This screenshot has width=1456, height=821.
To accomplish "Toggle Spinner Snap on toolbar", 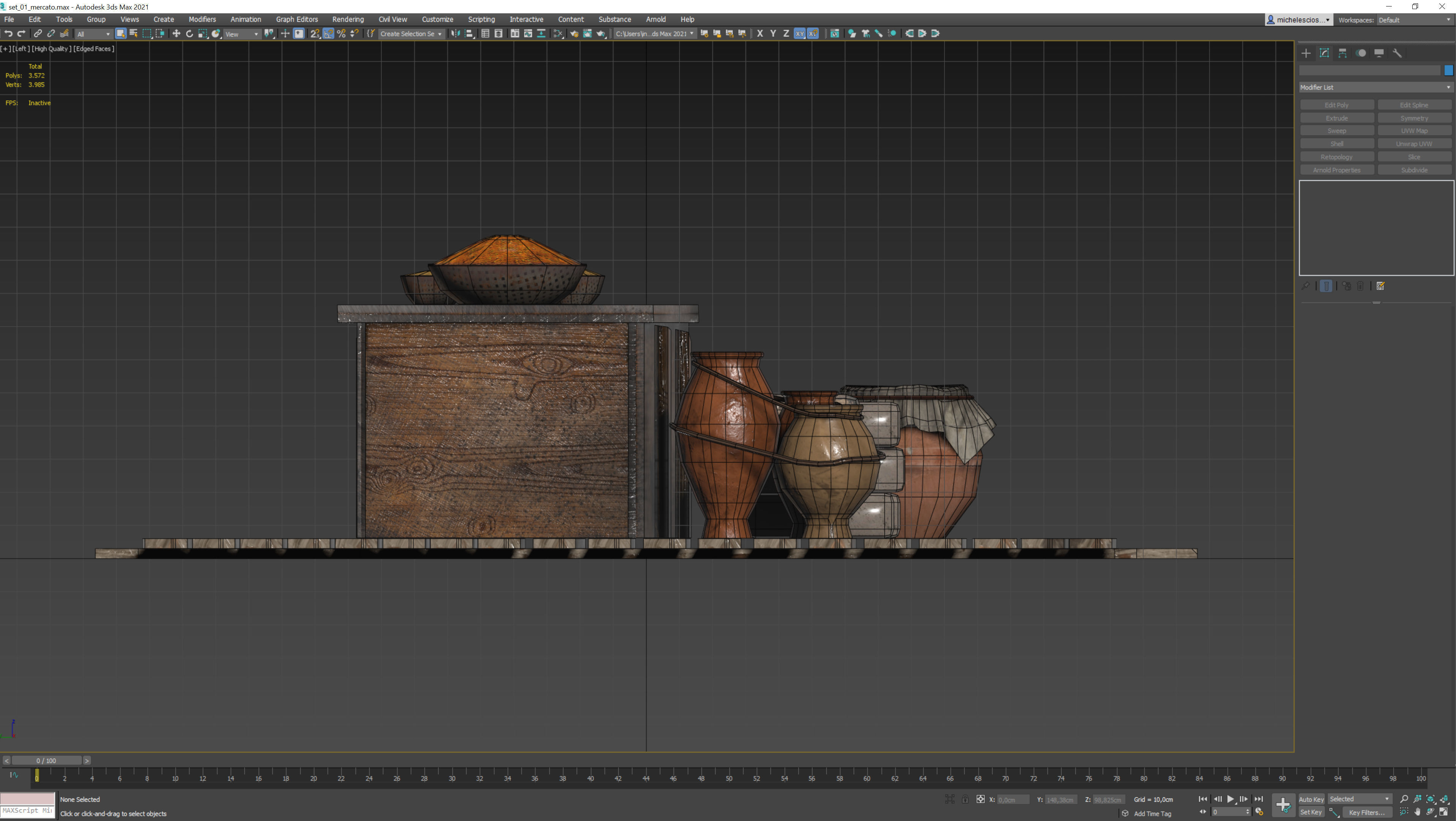I will coord(355,33).
